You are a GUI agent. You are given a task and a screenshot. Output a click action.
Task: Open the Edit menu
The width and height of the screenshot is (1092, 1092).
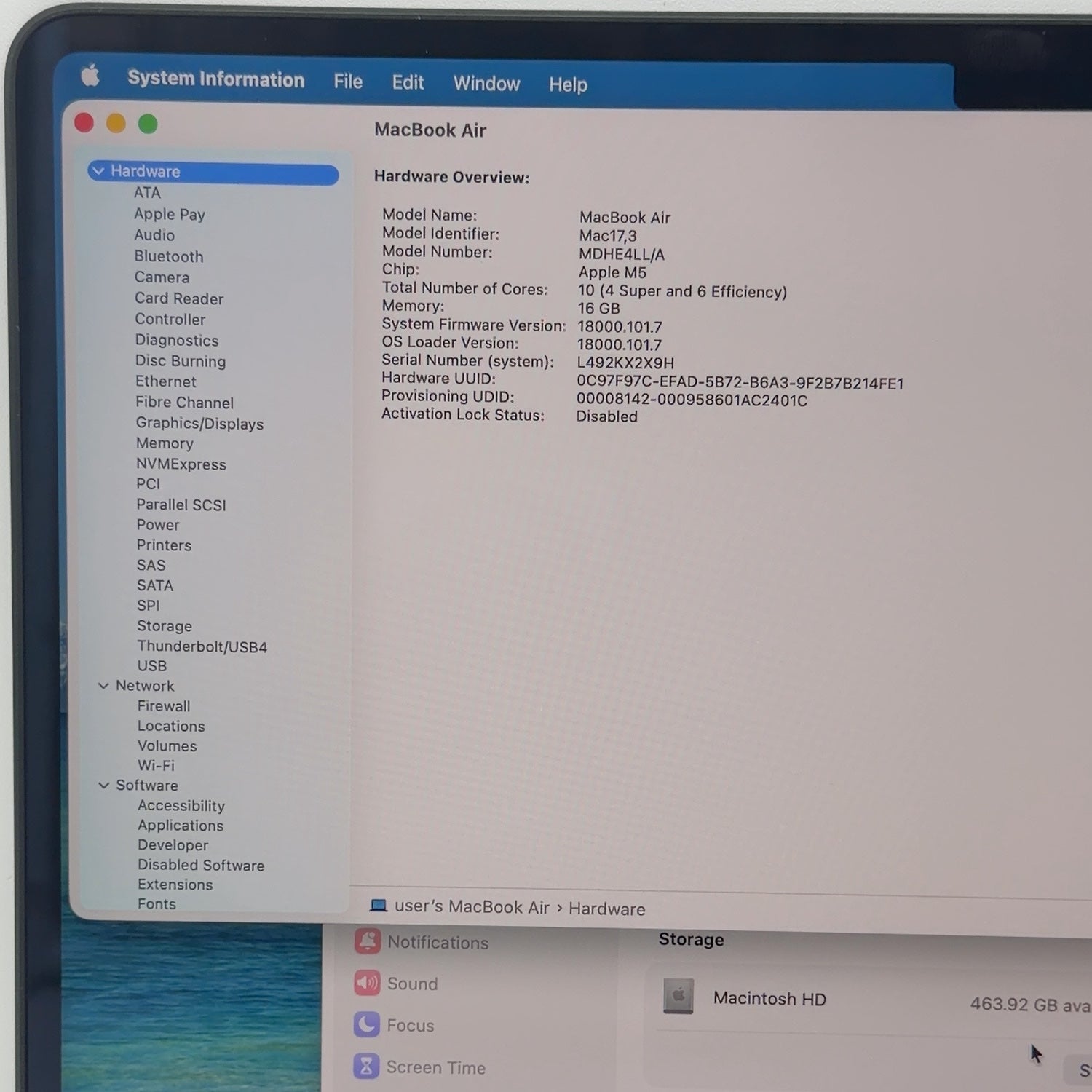click(x=408, y=82)
